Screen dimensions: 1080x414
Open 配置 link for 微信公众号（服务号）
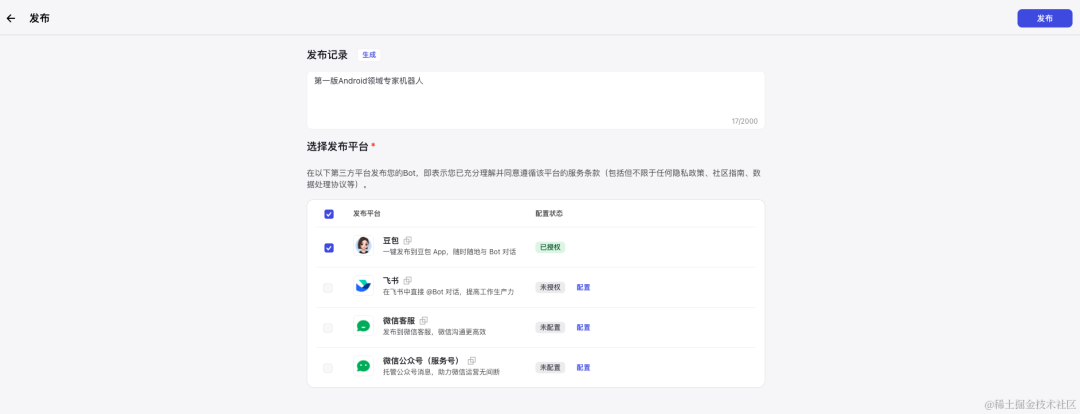(583, 368)
